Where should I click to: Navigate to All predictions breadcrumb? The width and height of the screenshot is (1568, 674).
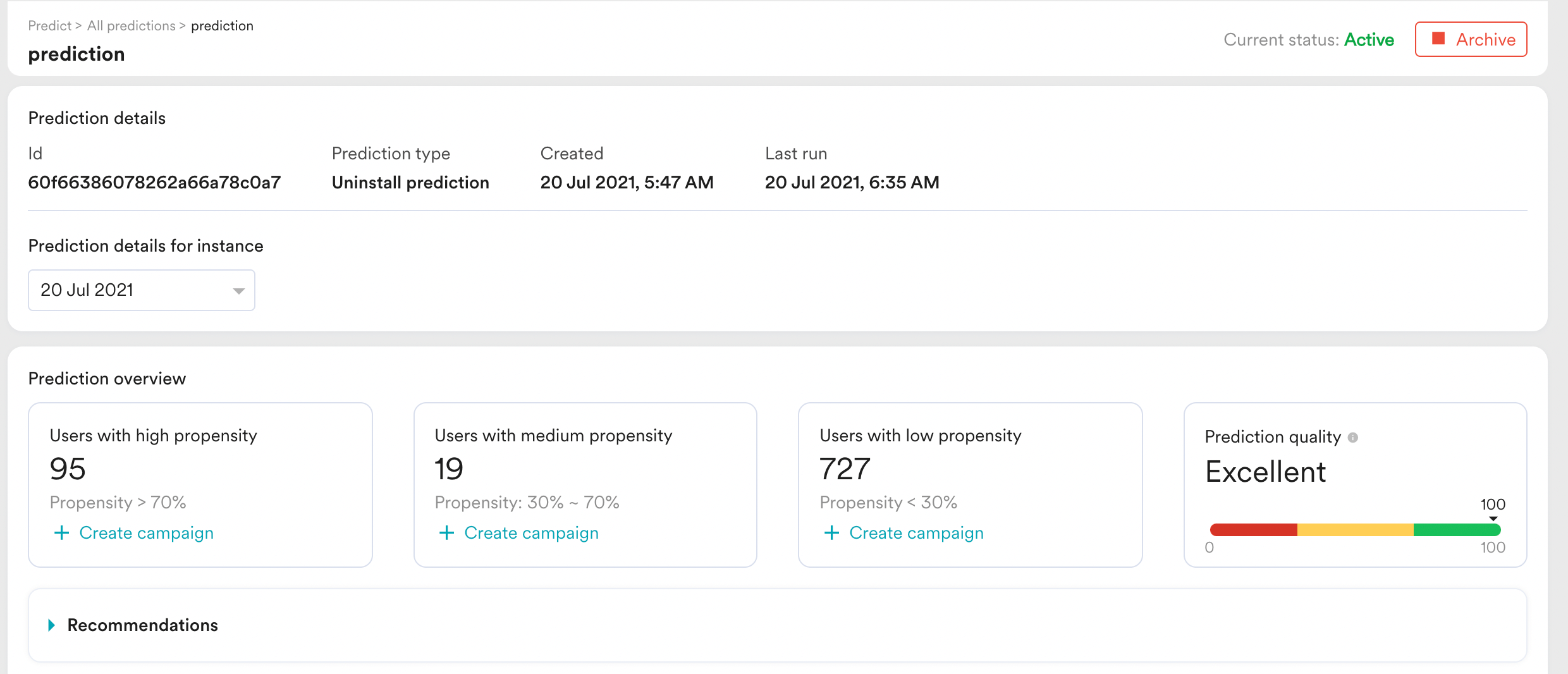[x=131, y=26]
